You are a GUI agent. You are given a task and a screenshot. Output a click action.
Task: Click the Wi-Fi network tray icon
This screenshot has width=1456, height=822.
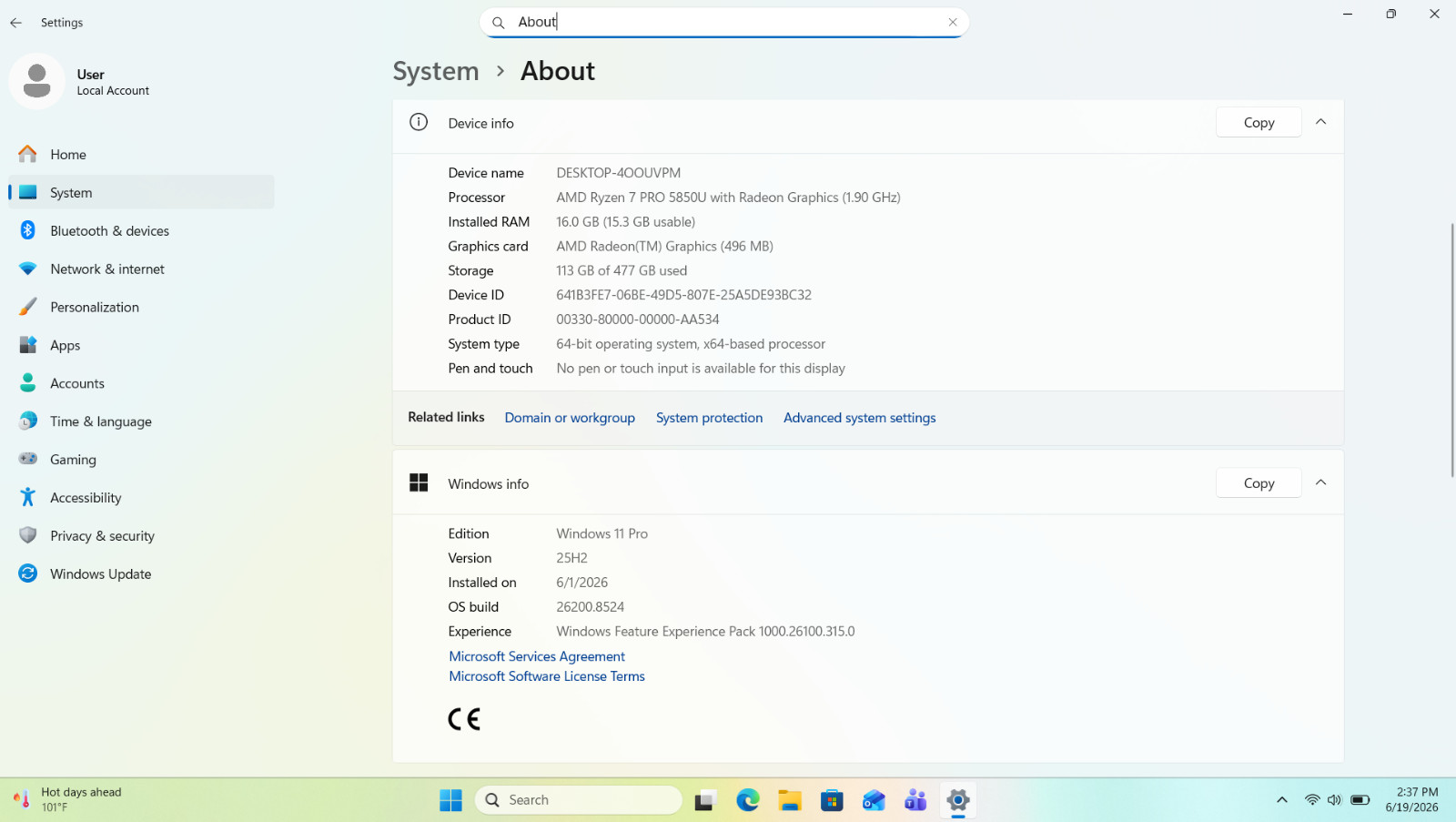1312,800
